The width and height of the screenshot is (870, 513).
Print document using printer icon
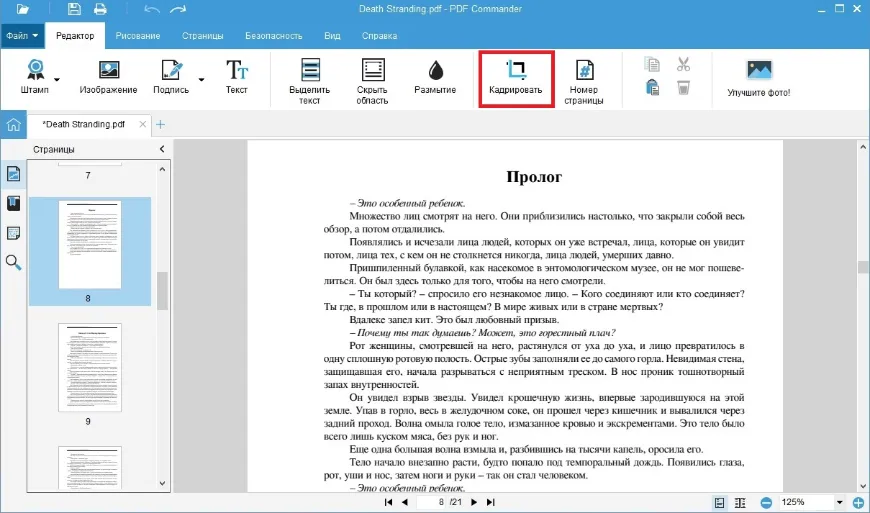(x=100, y=9)
